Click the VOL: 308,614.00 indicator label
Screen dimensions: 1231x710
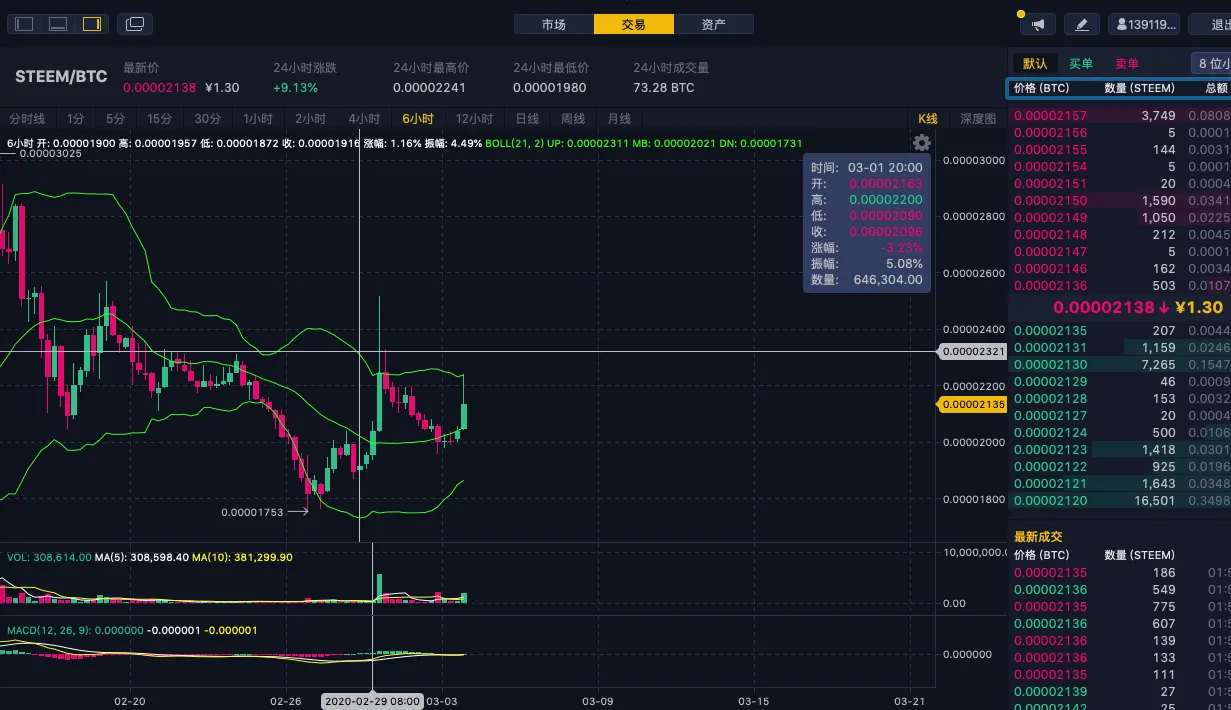tap(49, 557)
